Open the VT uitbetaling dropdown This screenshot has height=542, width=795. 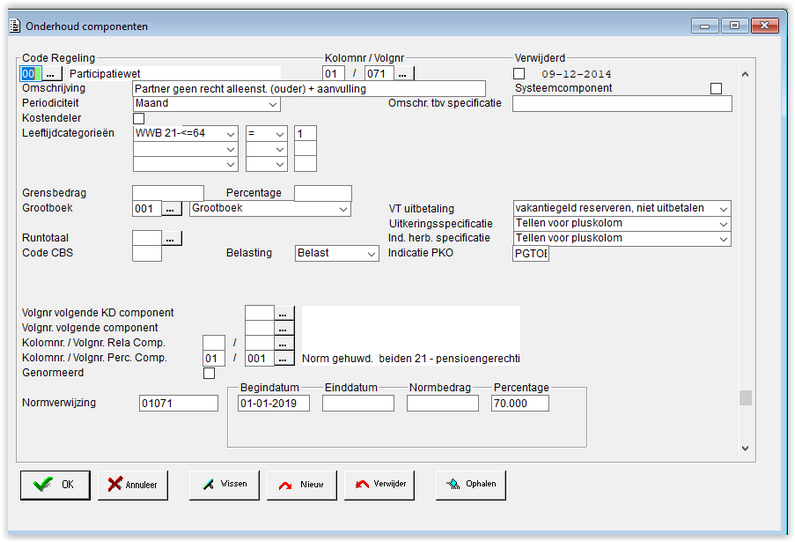[622, 208]
